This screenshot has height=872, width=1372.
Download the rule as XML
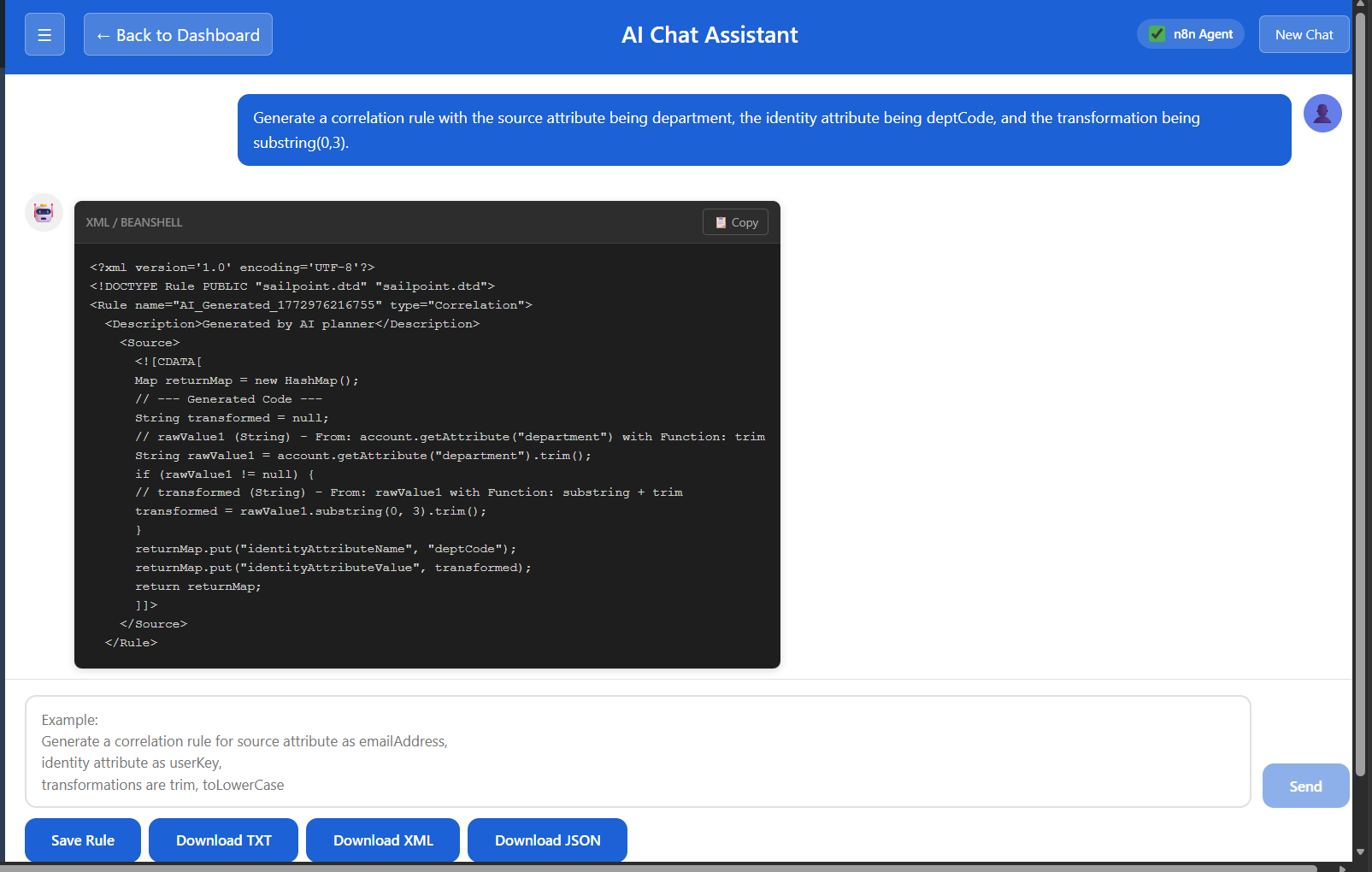pos(383,840)
